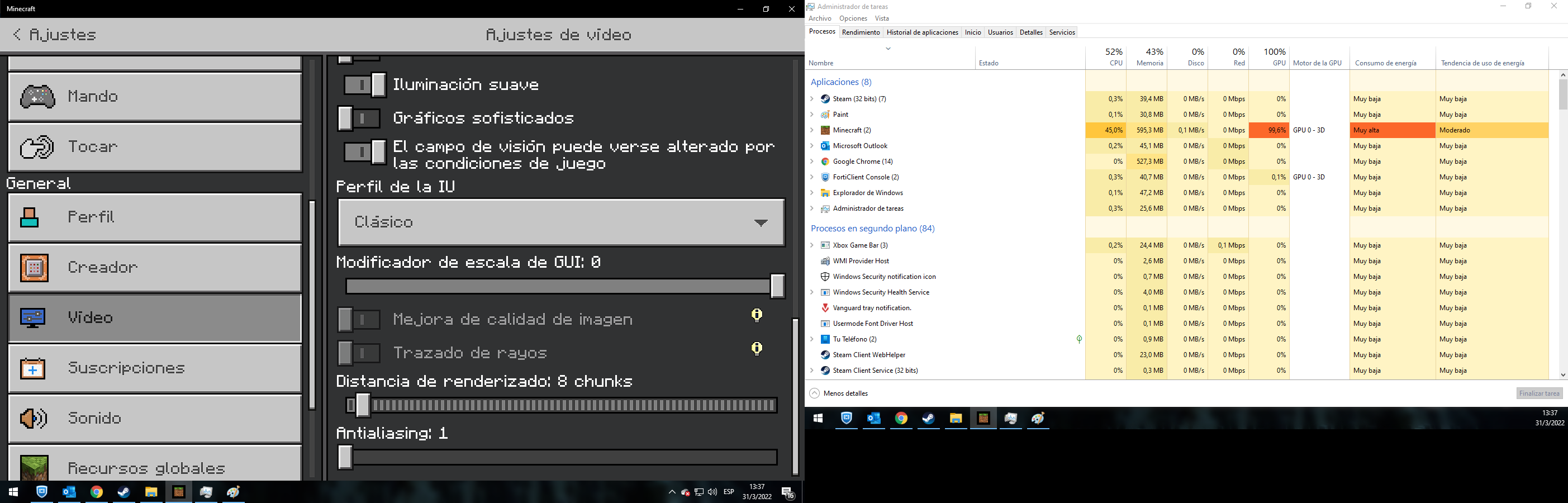Viewport: 1568px width, 503px height.
Task: Go back using the Ajustes arrow
Action: tap(17, 35)
